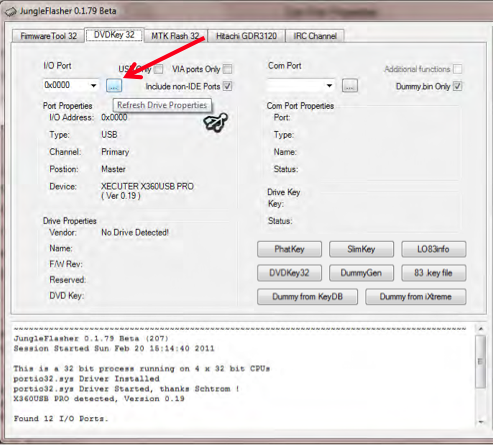Image resolution: width=493 pixels, height=448 pixels.
Task: Click Dummy from iXtreme button
Action: [415, 297]
